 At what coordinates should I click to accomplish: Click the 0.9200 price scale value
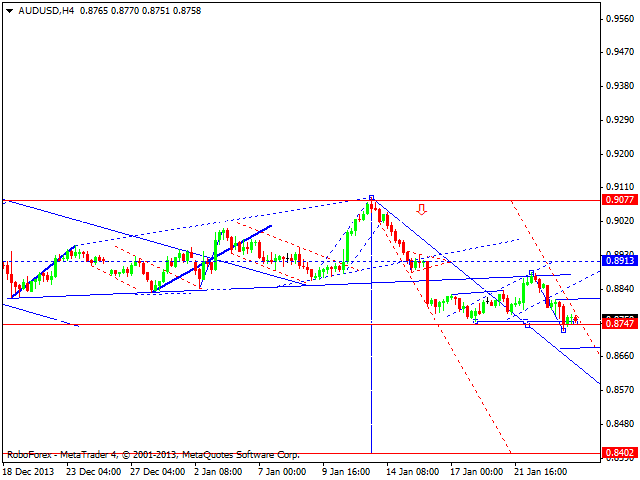point(618,154)
